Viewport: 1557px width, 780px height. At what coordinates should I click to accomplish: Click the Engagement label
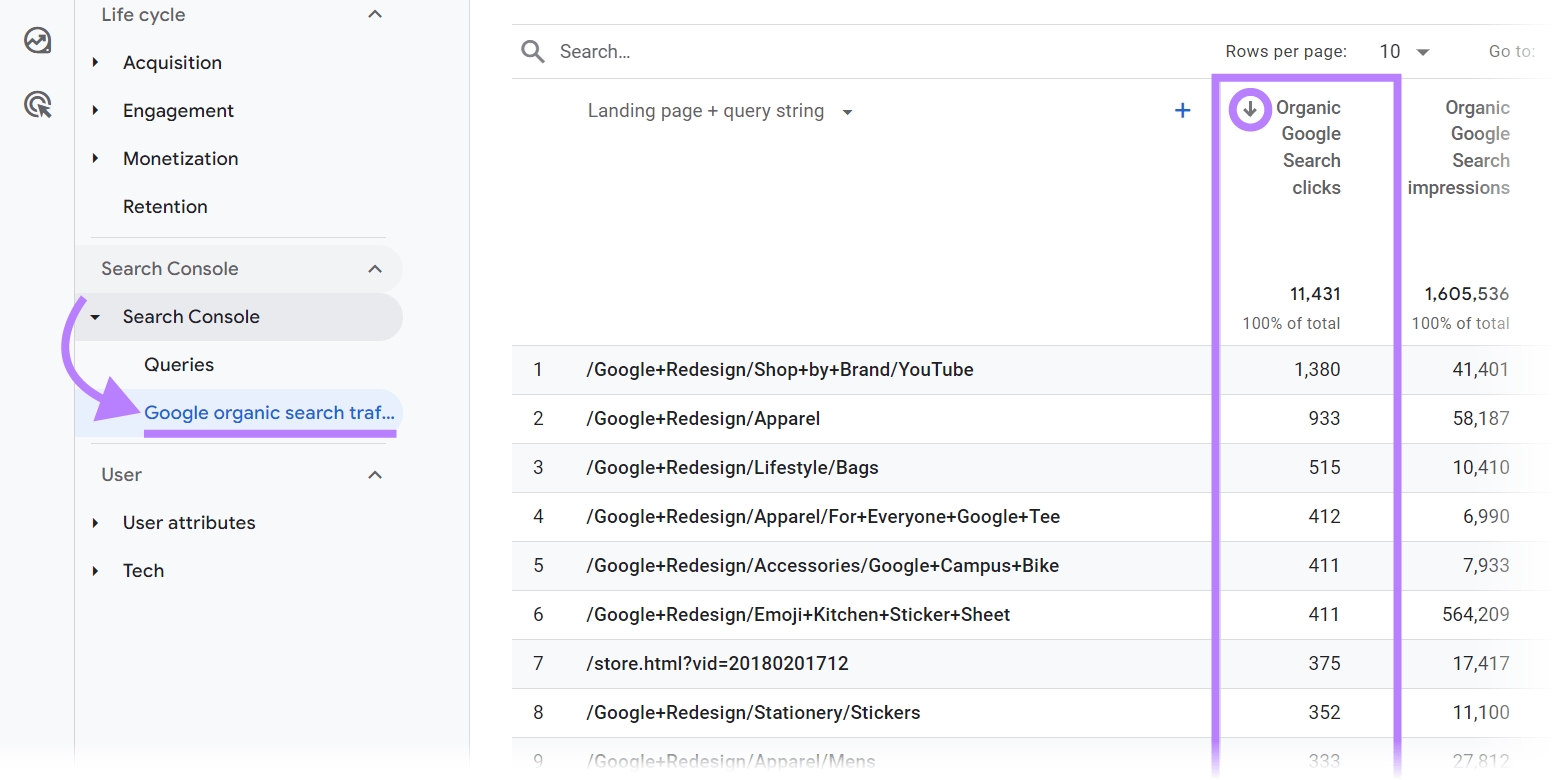click(178, 111)
